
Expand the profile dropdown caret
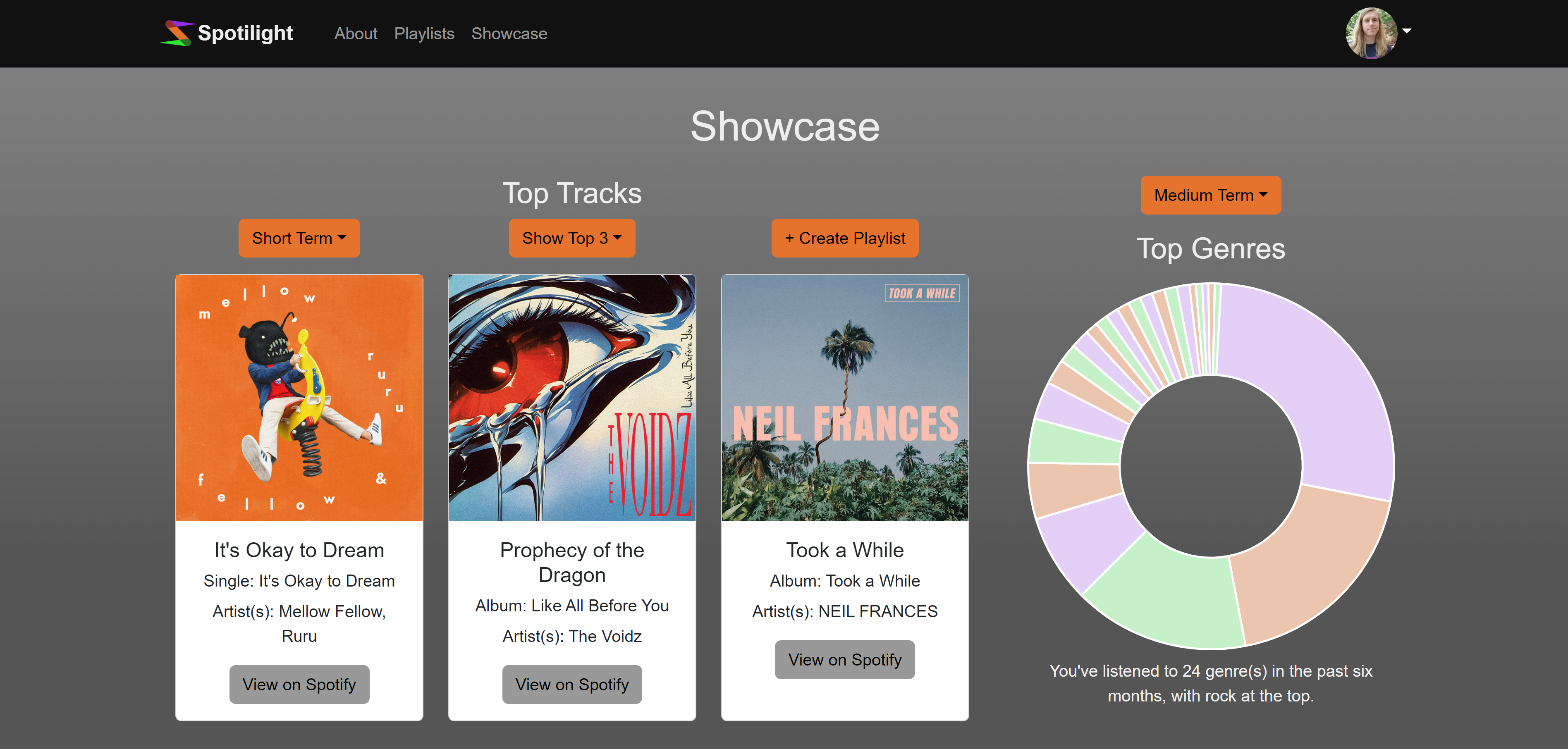[x=1406, y=31]
